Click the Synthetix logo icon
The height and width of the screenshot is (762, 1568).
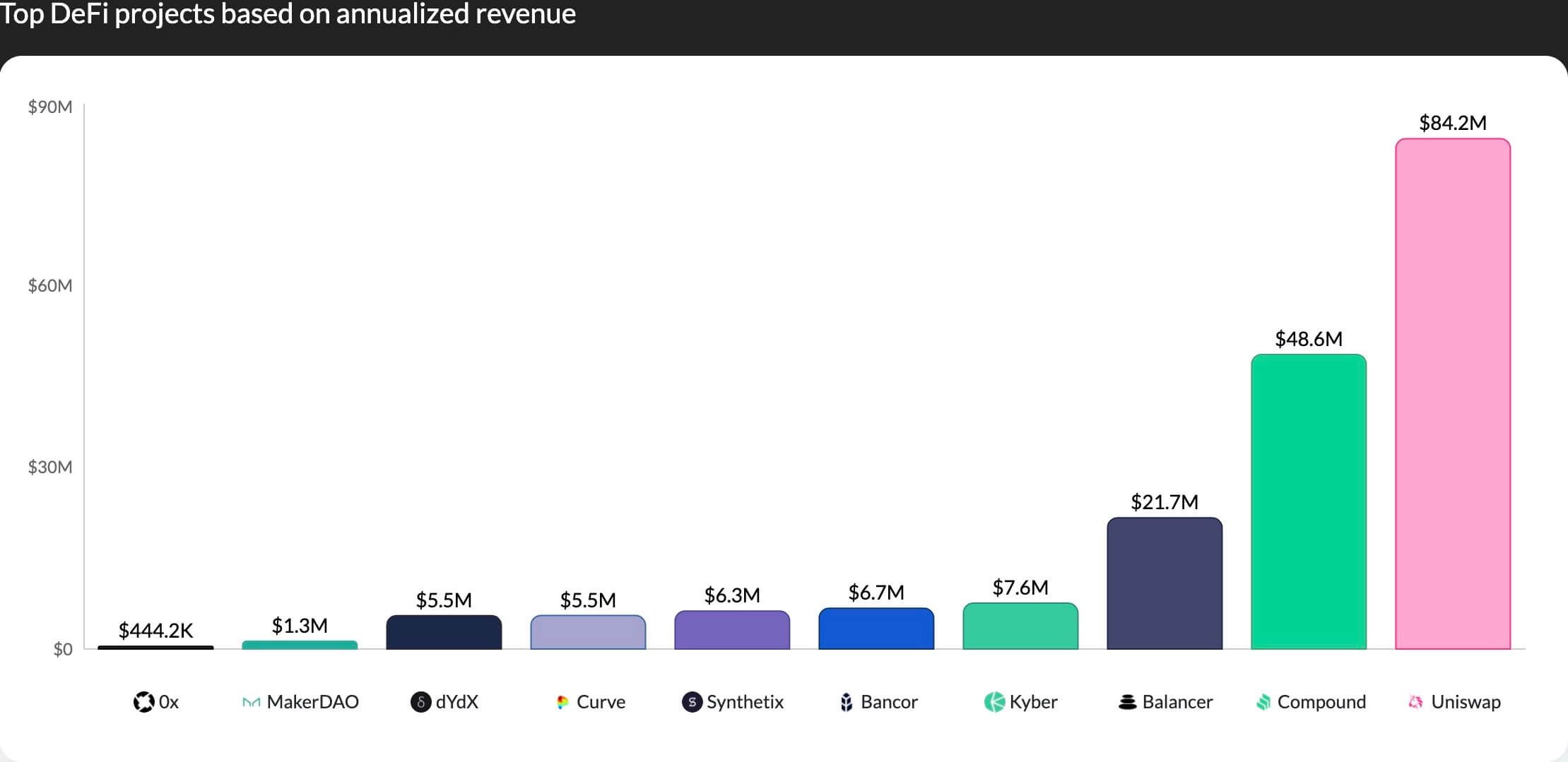pos(692,702)
